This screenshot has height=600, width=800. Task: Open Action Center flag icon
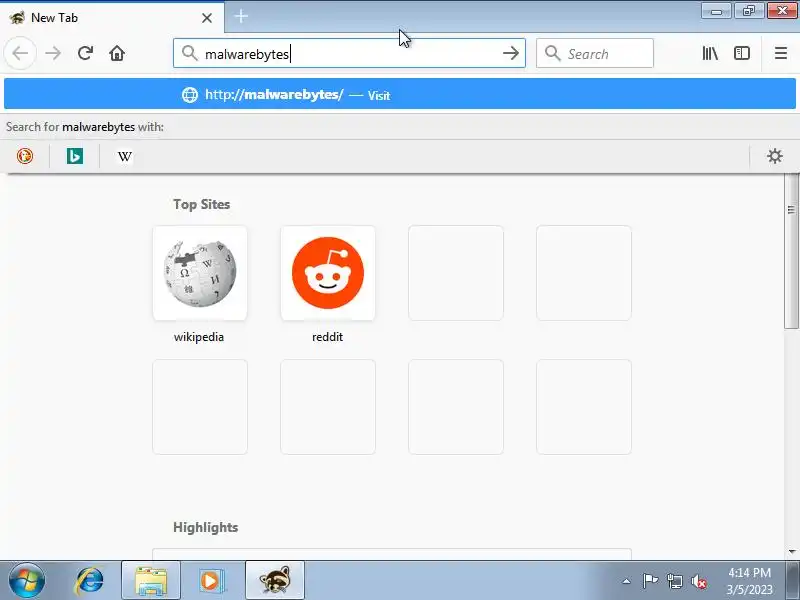click(651, 581)
